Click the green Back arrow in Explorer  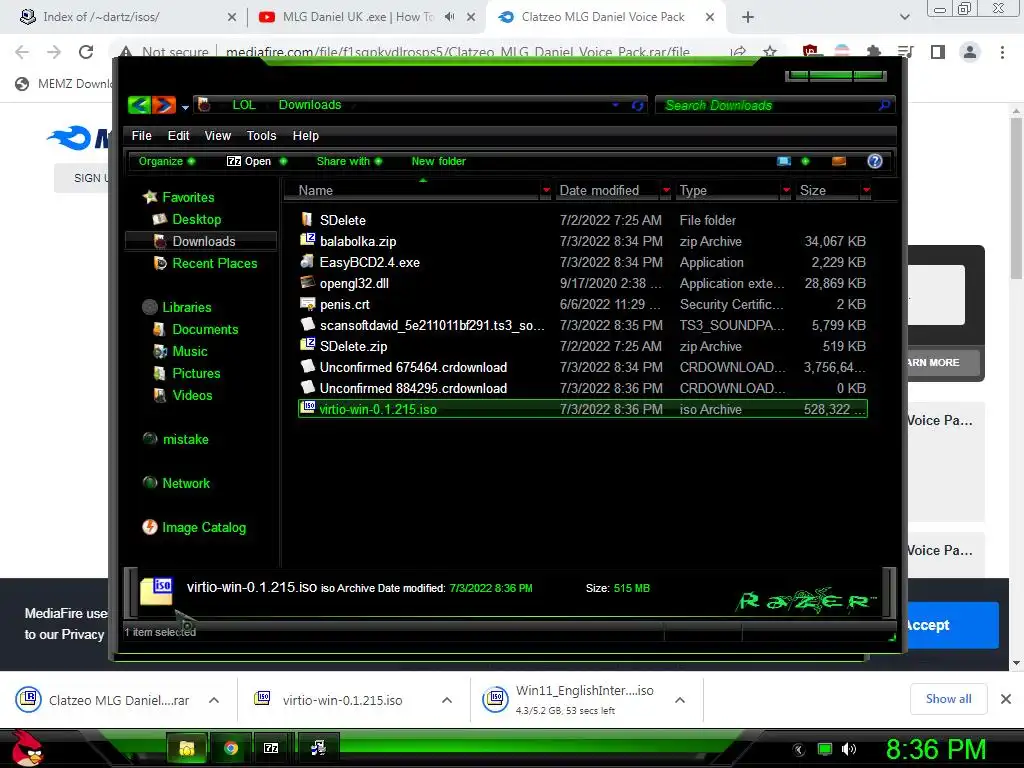[x=139, y=104]
